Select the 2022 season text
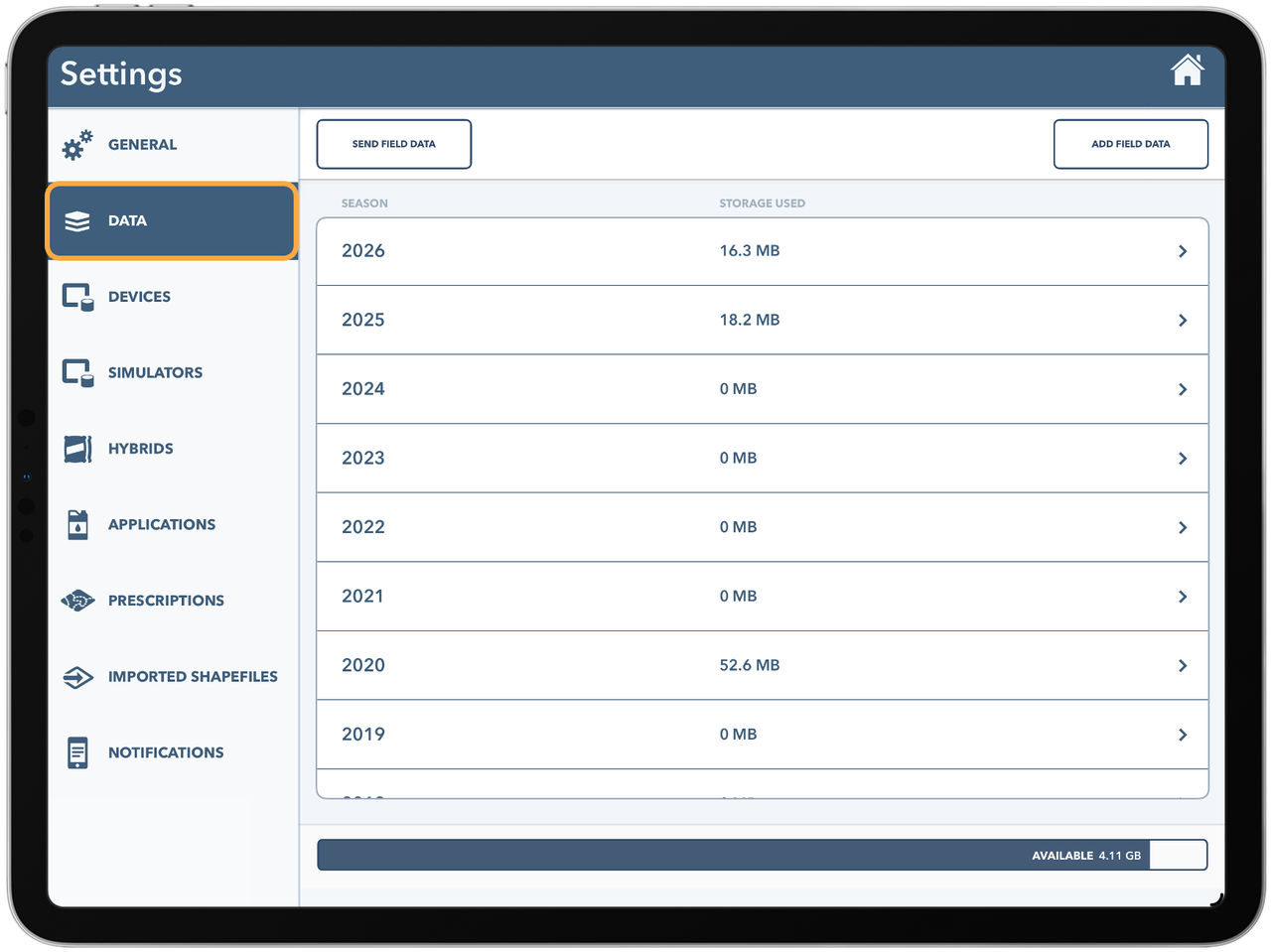1271x952 pixels. [x=363, y=527]
